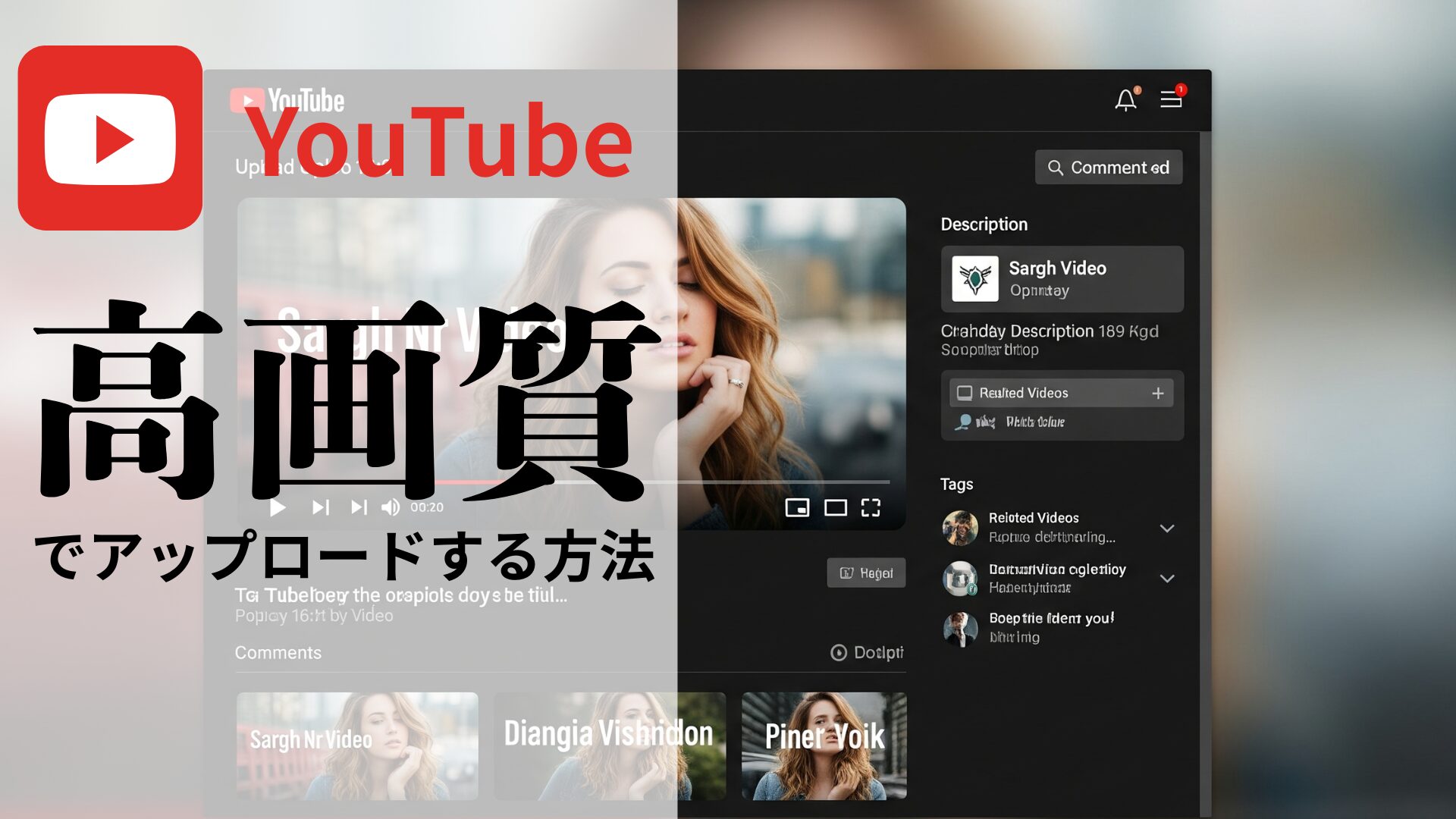Click the screen icon beside Reulted Videos
This screenshot has height=819, width=1456.
pos(965,393)
